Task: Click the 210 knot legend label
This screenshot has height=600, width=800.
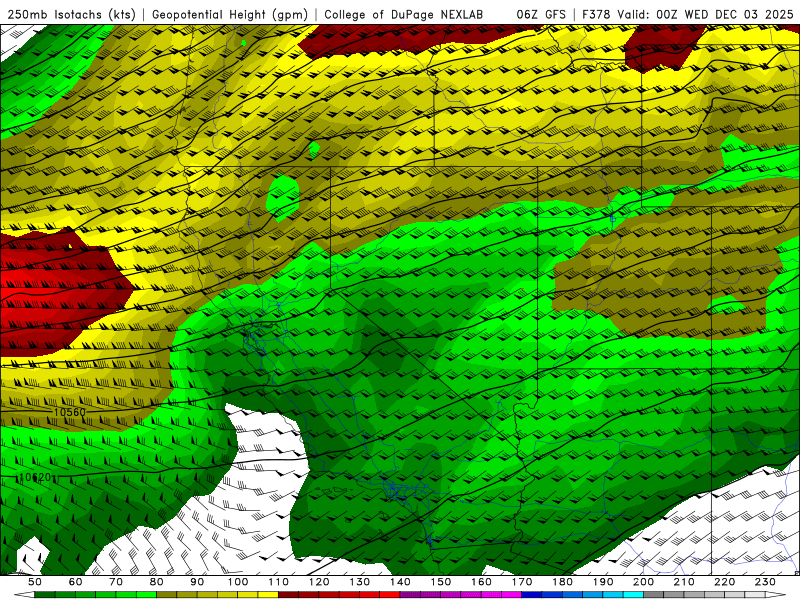Action: pyautogui.click(x=684, y=582)
